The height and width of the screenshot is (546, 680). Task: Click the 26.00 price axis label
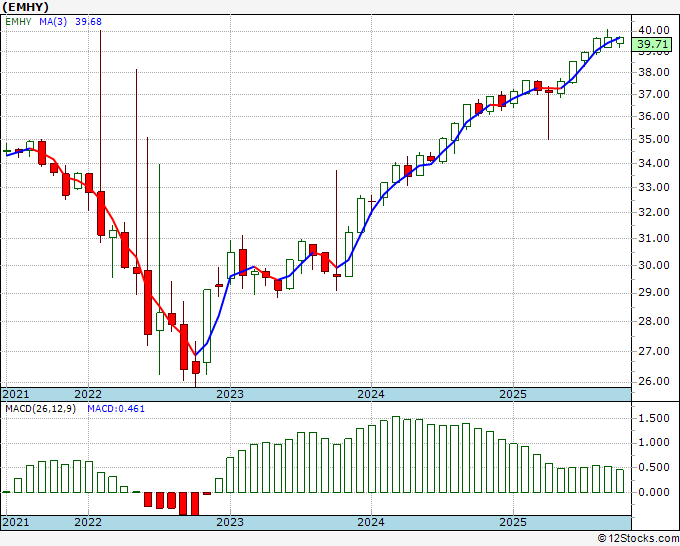654,382
